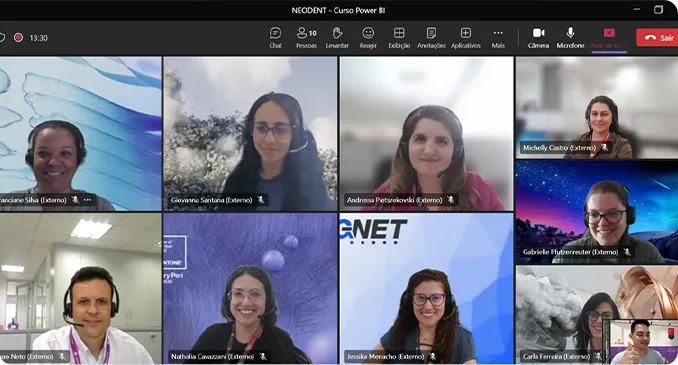Open Anotações meeting notes
The height and width of the screenshot is (365, 678).
tap(431, 38)
